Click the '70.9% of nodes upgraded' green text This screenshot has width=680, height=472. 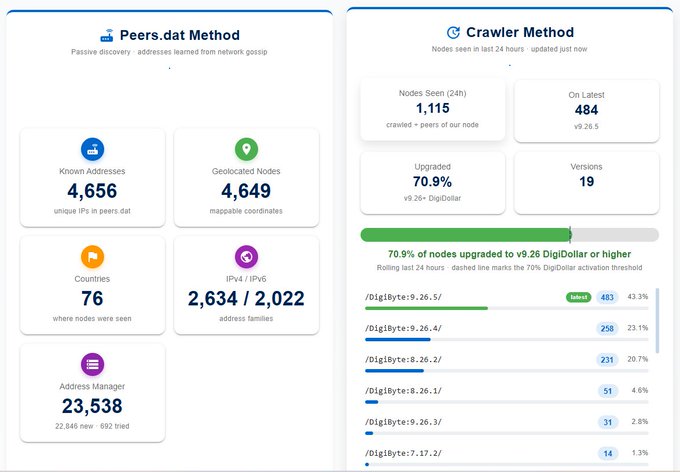pyautogui.click(x=510, y=254)
